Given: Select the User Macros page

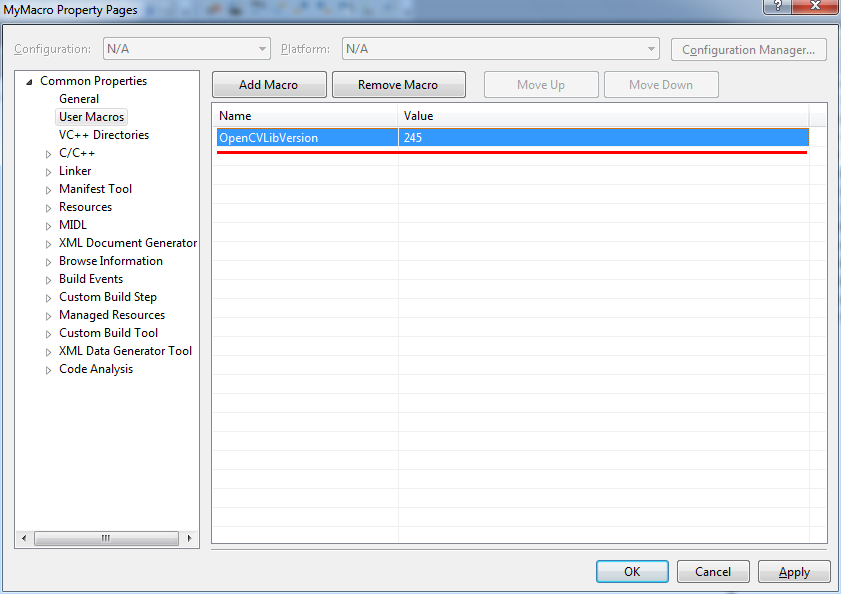Looking at the screenshot, I should [x=91, y=116].
